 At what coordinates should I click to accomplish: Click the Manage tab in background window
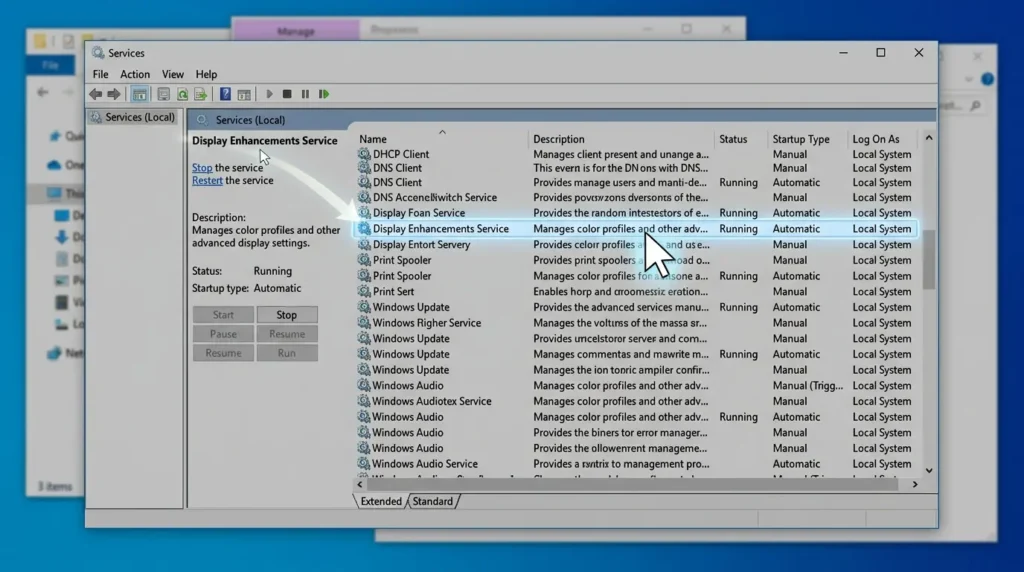click(296, 31)
